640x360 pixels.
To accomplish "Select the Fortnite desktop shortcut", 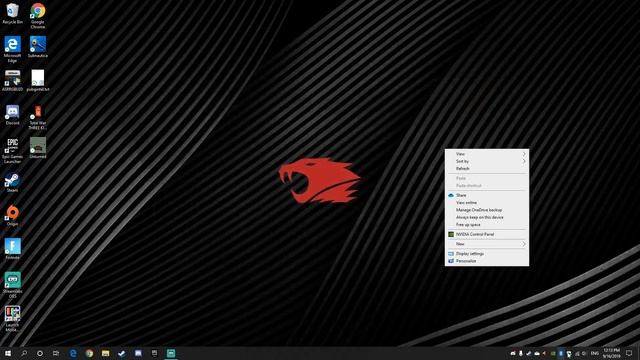I will click(x=13, y=249).
